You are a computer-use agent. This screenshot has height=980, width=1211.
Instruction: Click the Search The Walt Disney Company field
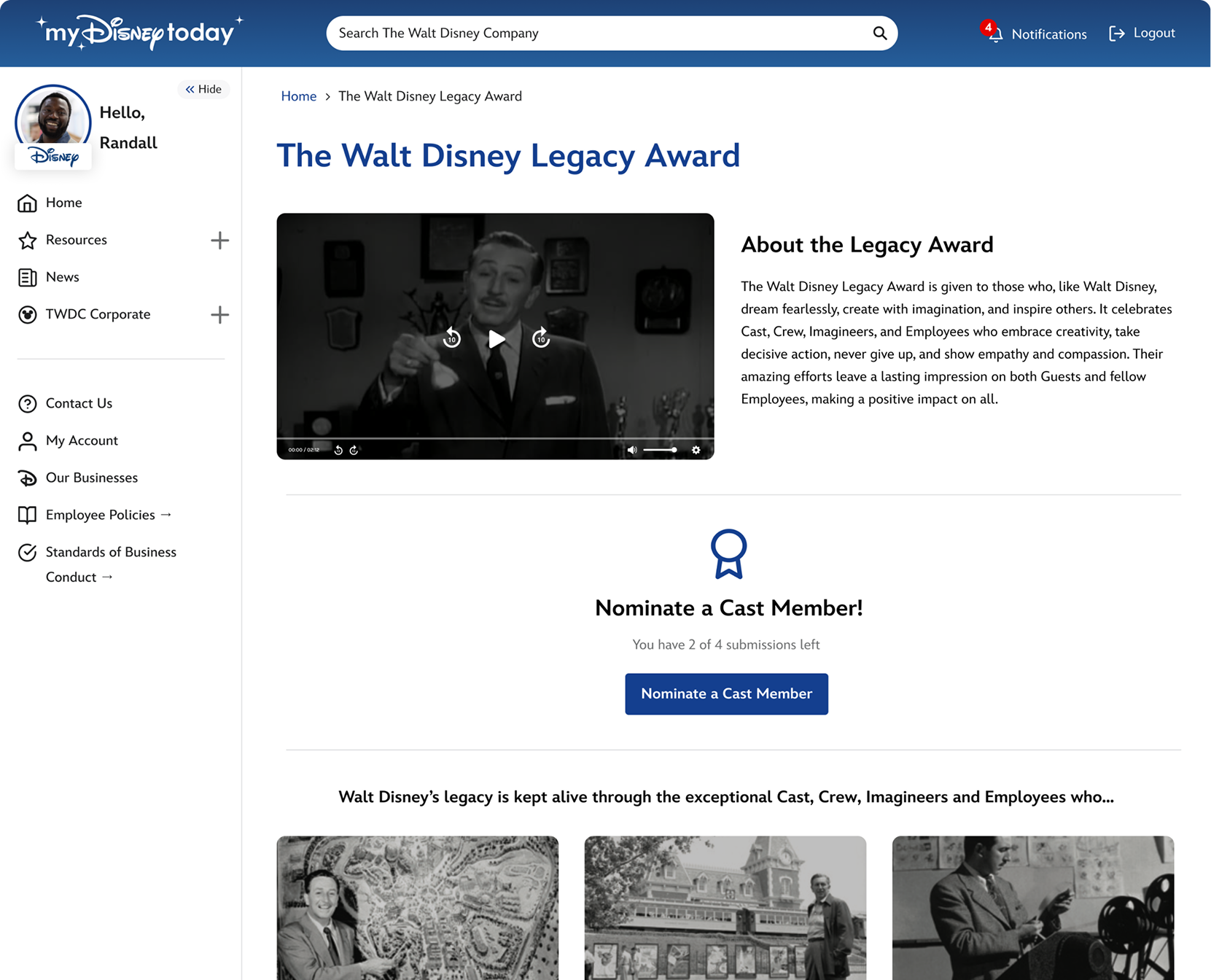point(598,34)
